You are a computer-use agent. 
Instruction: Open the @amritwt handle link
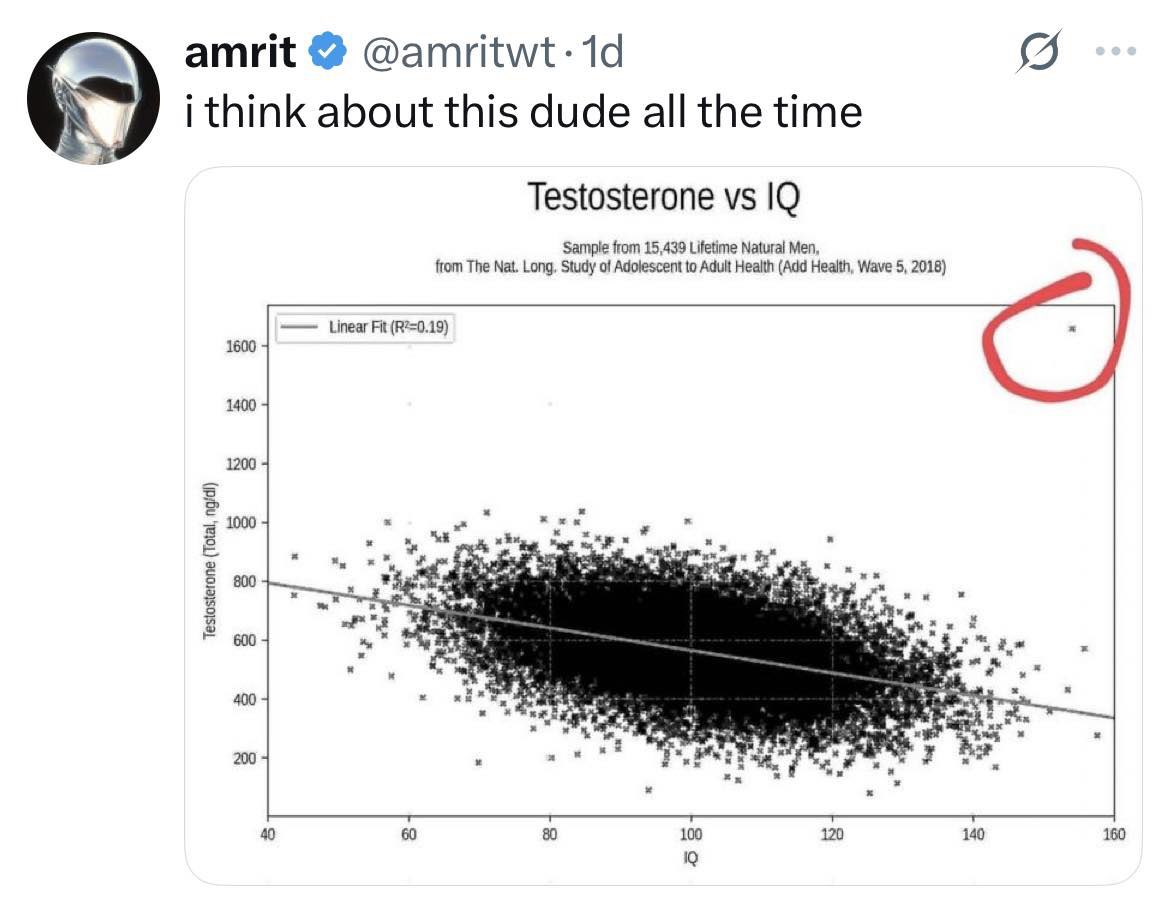(459, 52)
